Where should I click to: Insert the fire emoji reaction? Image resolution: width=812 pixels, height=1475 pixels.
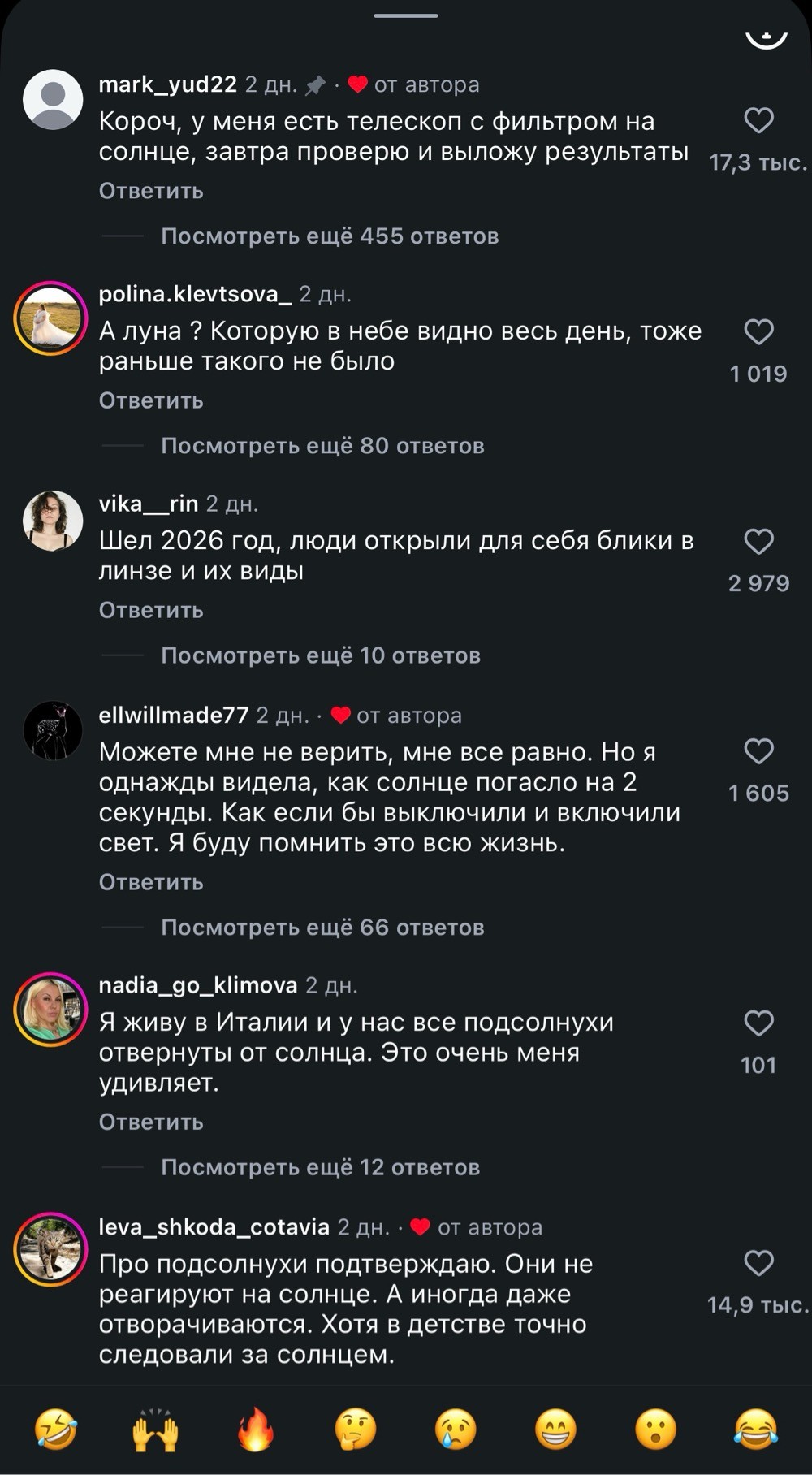pos(256,1429)
